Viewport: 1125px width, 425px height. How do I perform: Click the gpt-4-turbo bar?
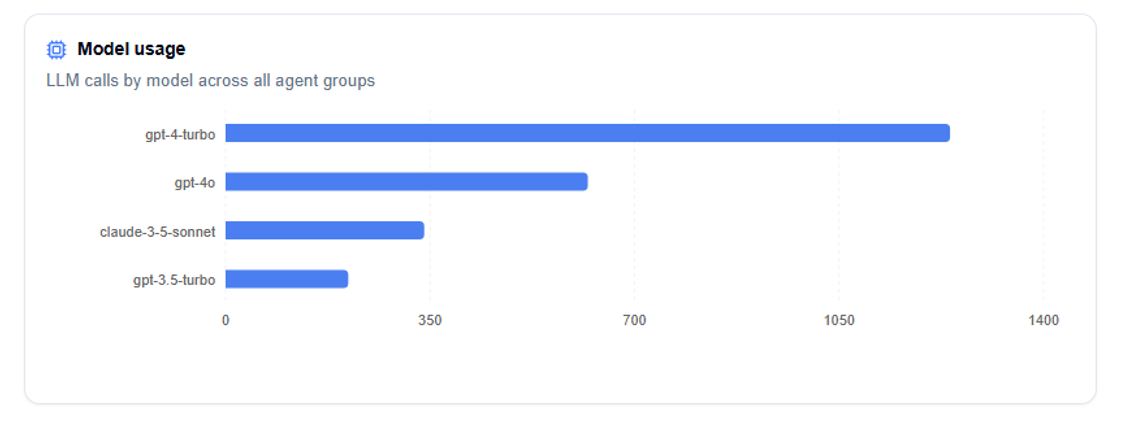[588, 133]
